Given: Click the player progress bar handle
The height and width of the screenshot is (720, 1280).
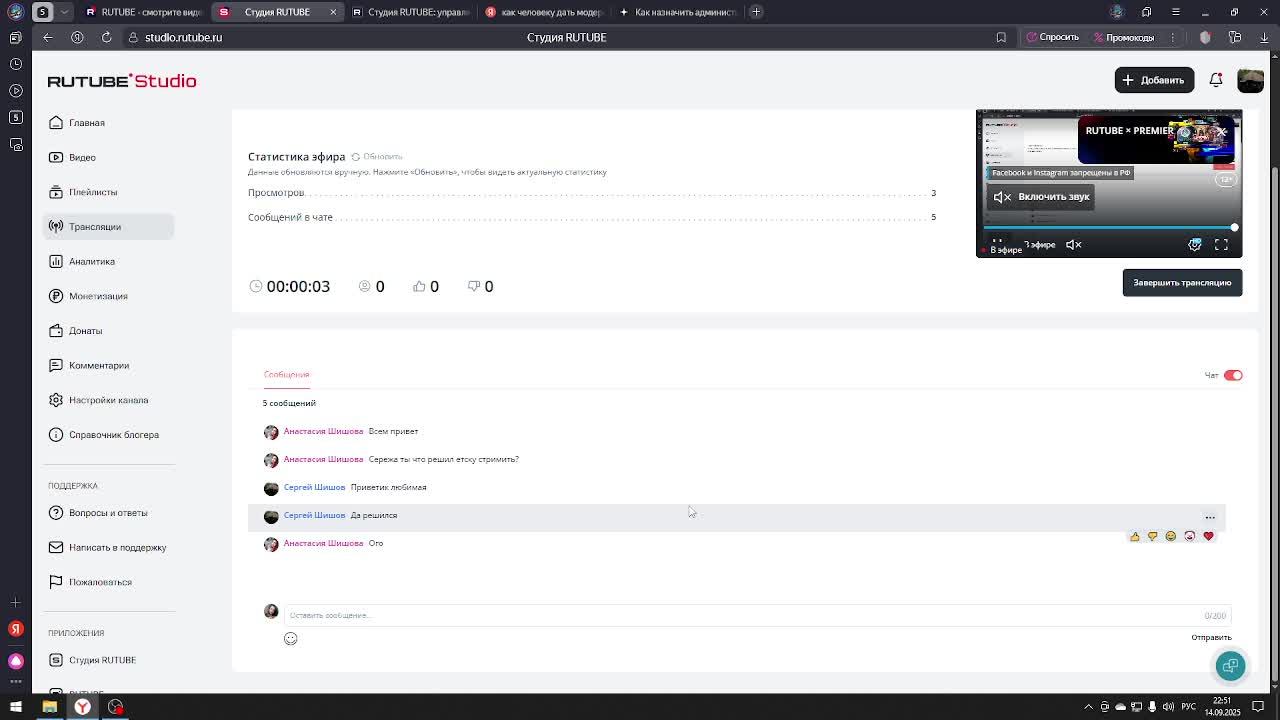Looking at the screenshot, I should 1234,227.
